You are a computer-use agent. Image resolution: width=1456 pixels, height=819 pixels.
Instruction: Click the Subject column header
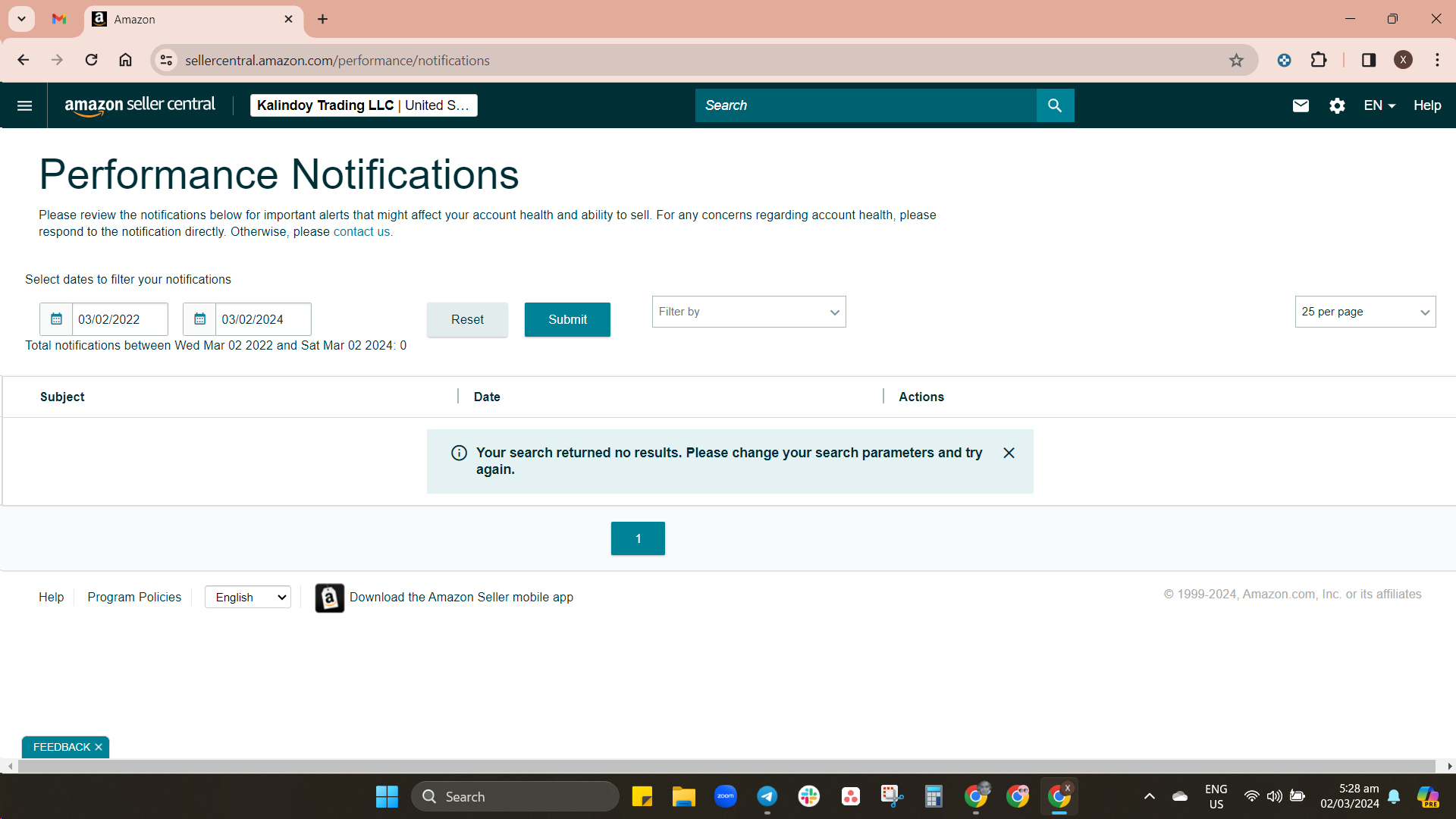click(x=62, y=397)
